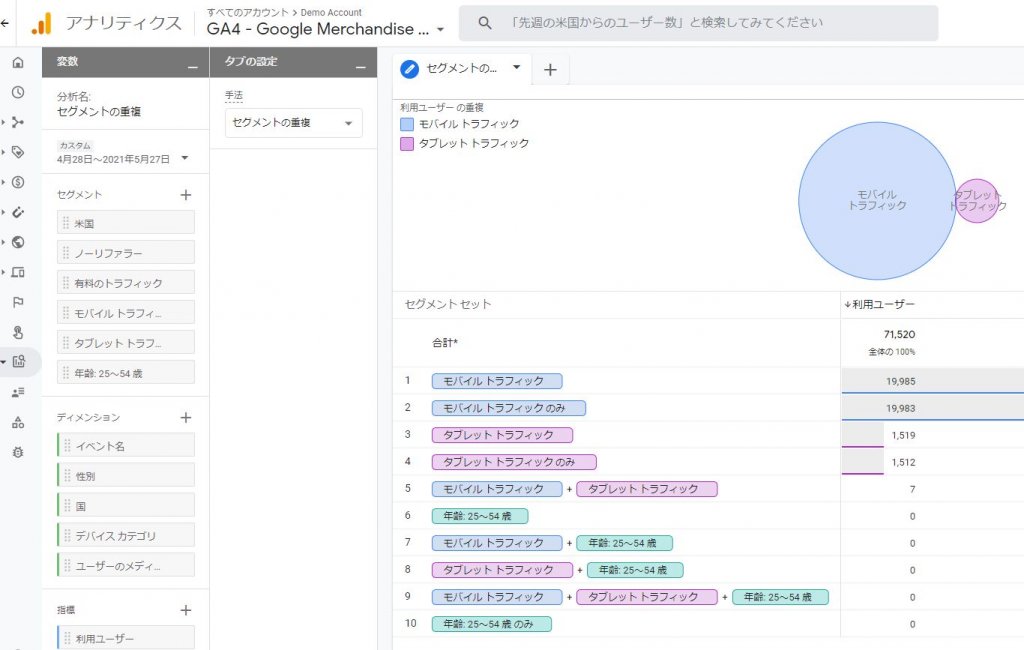Click the value 1,519 in the table
This screenshot has width=1024, height=650.
click(903, 435)
